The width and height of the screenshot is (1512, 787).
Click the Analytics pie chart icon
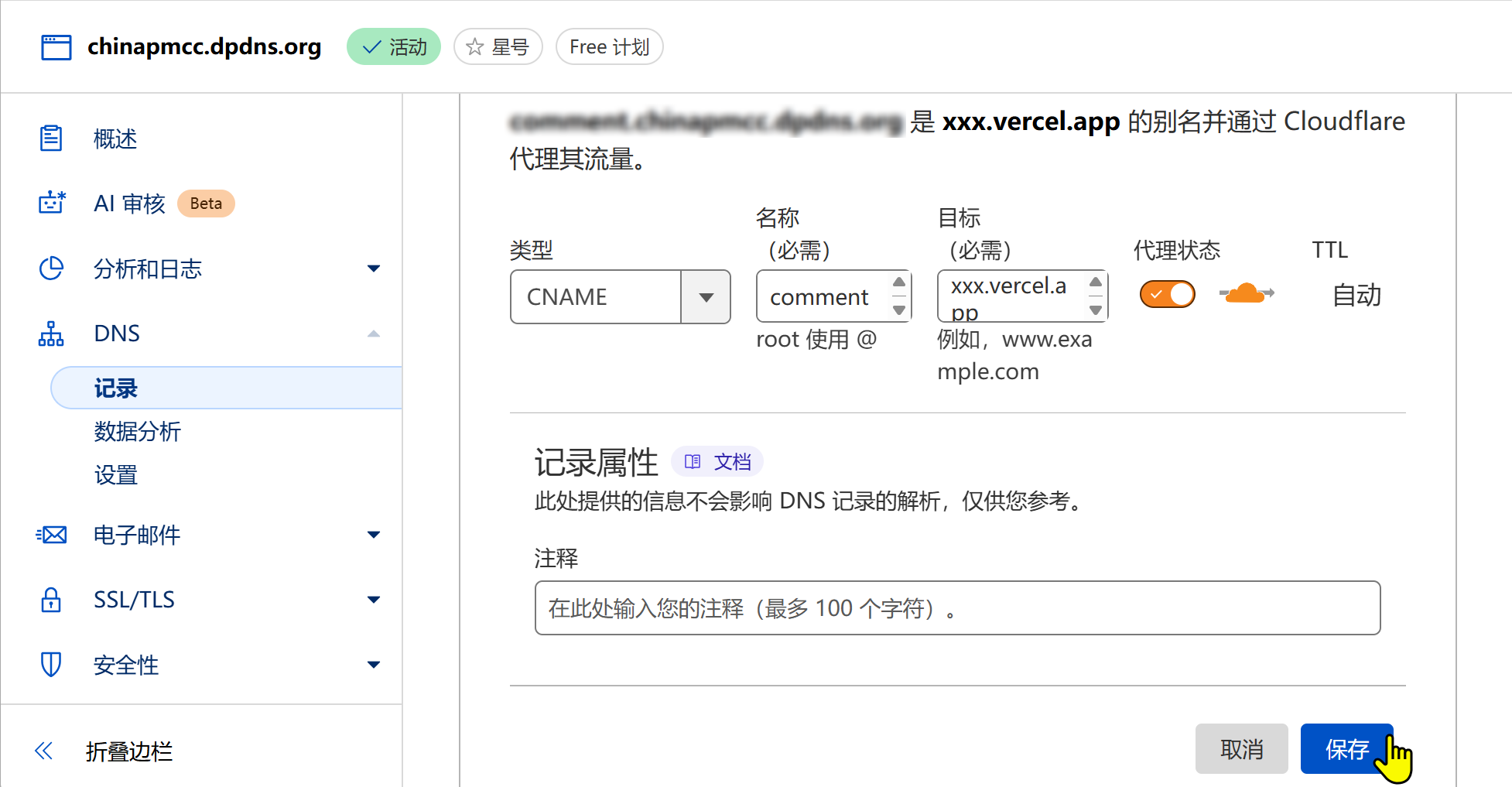(x=51, y=269)
